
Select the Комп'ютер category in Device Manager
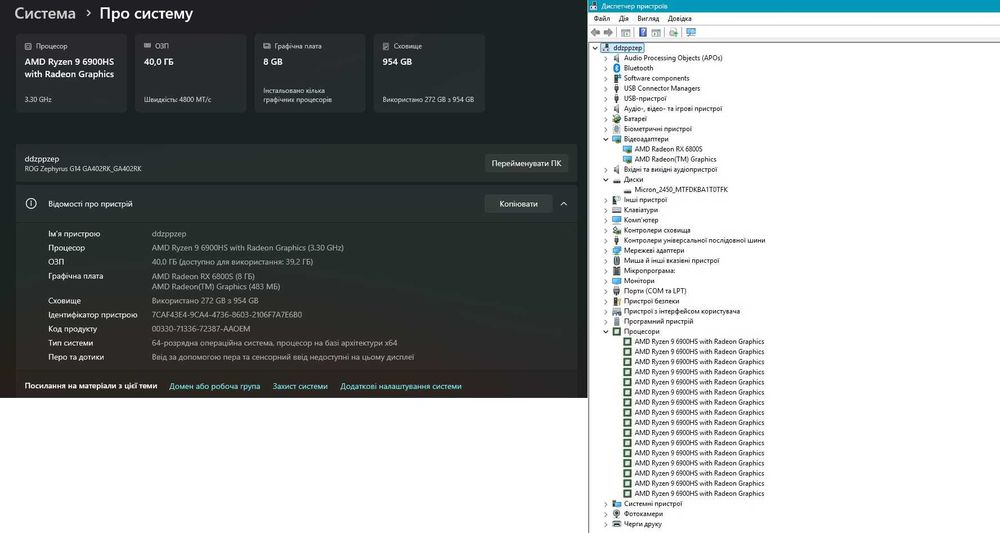click(640, 220)
